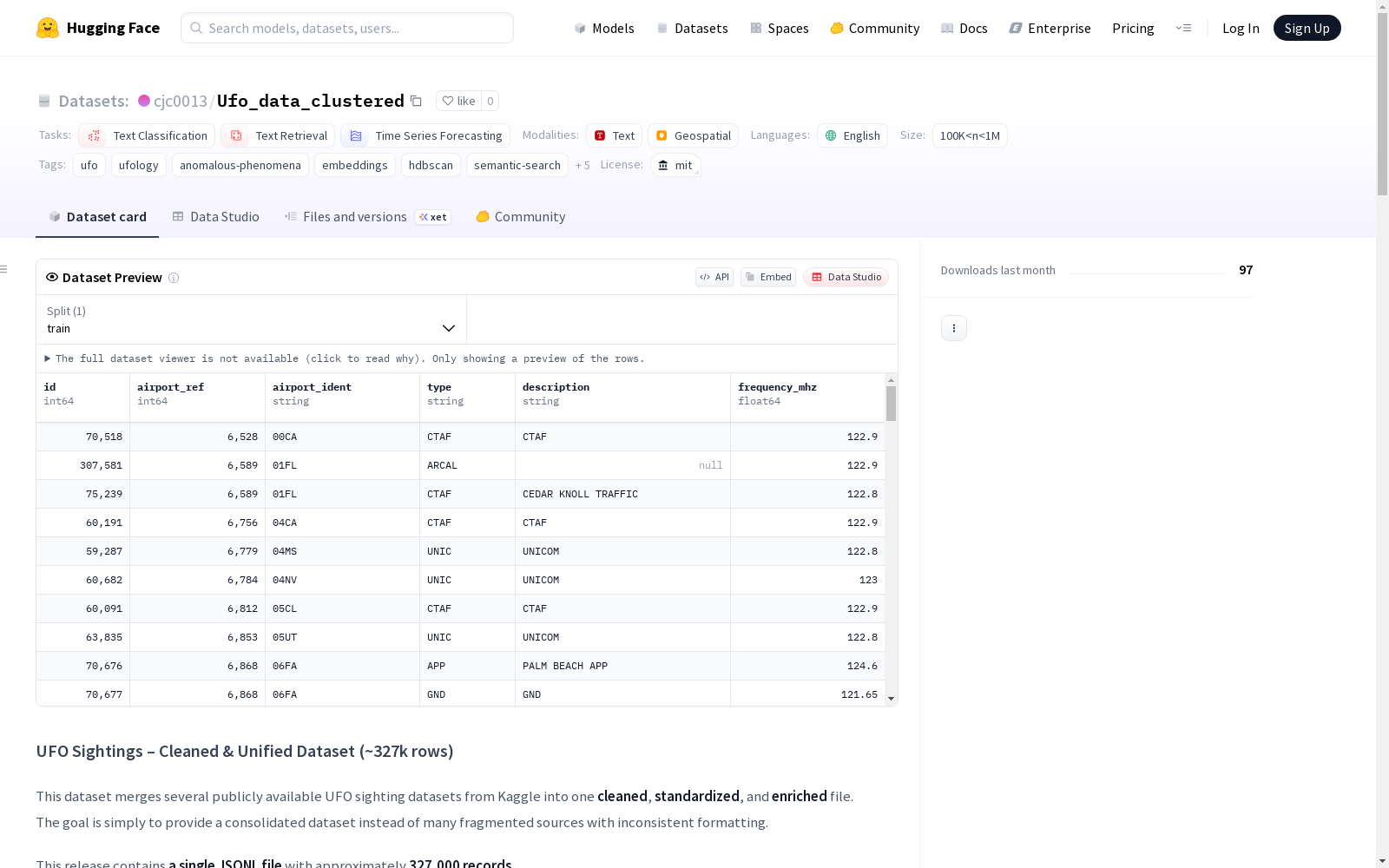1389x868 pixels.
Task: Click the semantic-search tag
Action: (x=517, y=165)
